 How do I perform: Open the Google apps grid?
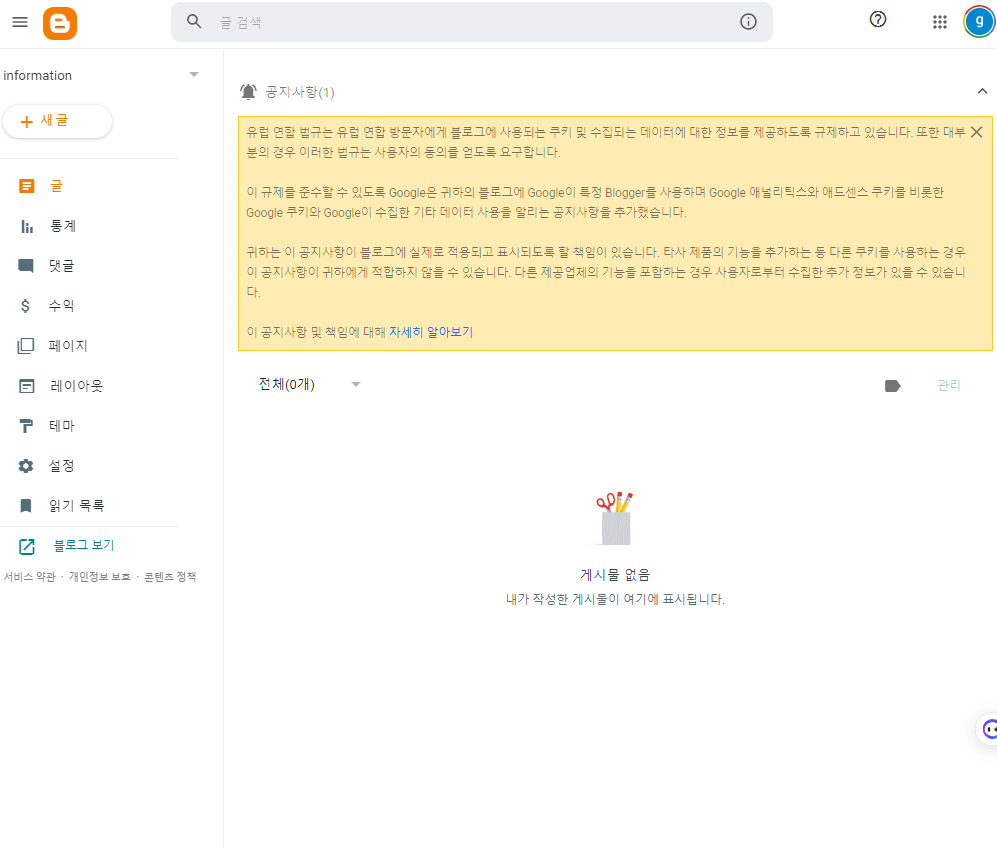(x=939, y=21)
